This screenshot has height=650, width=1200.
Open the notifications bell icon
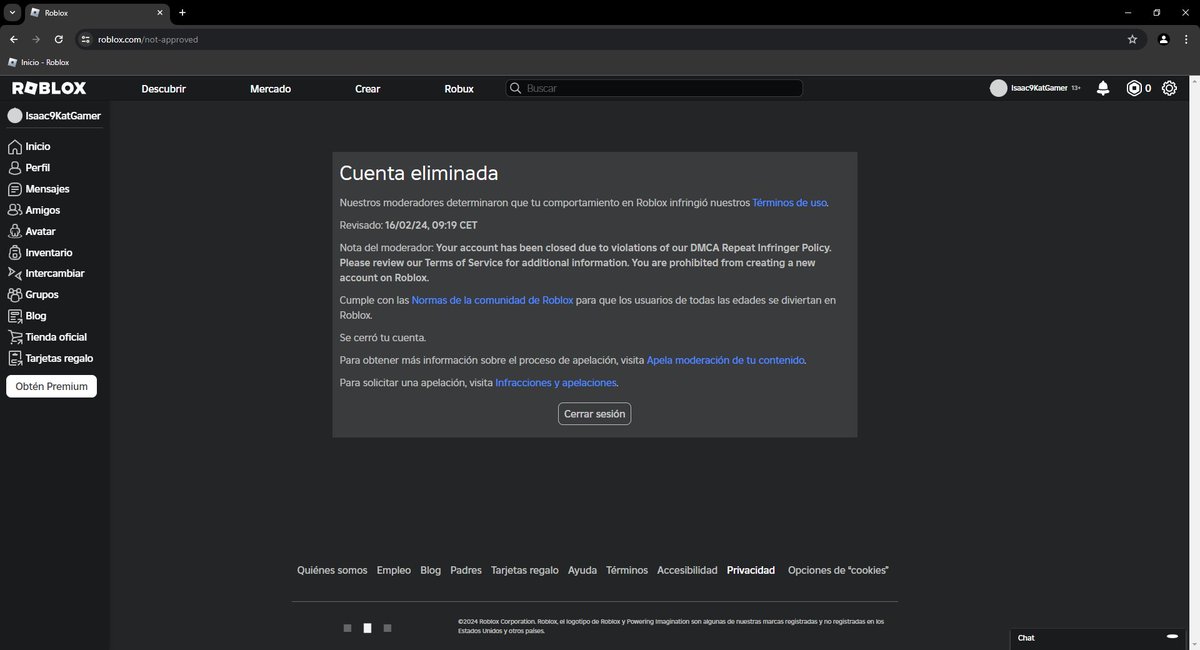[1103, 88]
